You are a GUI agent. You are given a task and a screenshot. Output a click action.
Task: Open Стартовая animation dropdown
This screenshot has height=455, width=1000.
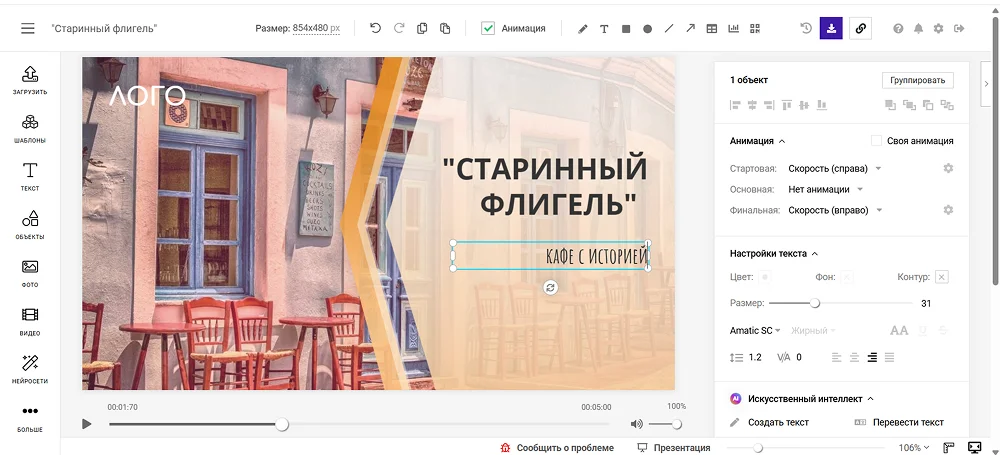835,168
